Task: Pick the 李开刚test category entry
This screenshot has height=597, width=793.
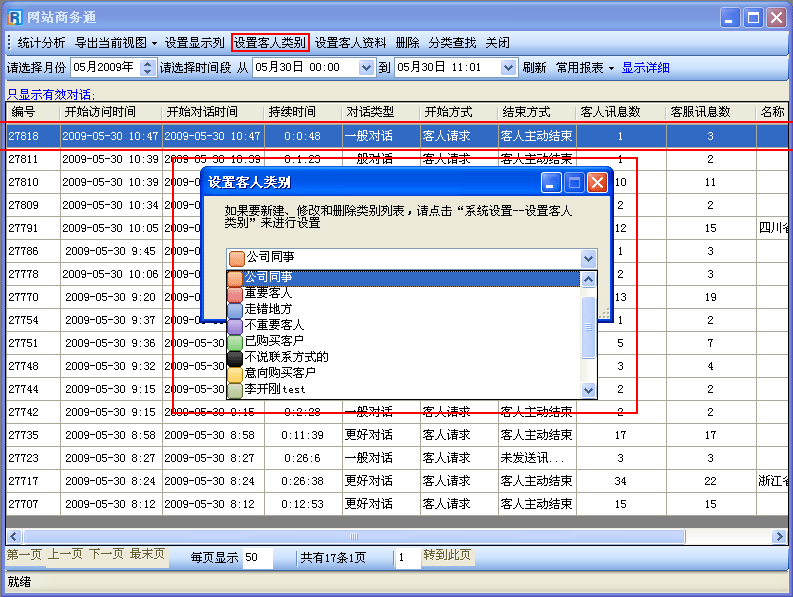Action: point(274,389)
